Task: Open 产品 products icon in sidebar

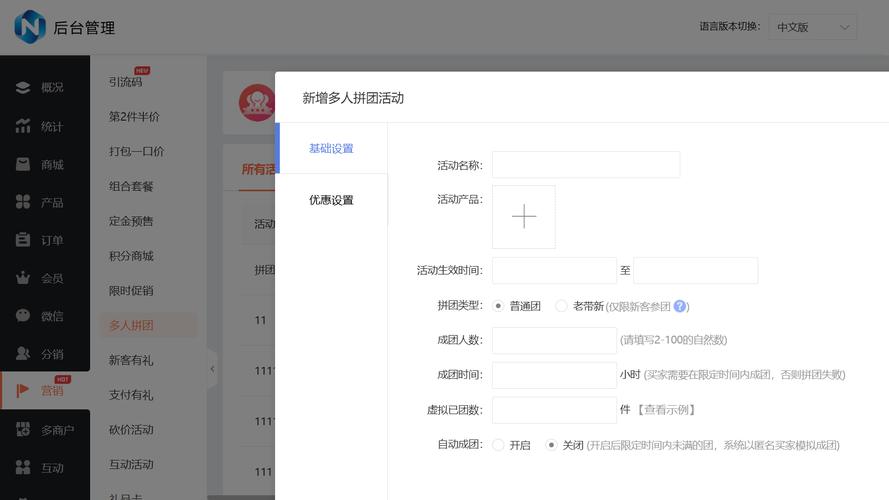Action: coord(23,202)
